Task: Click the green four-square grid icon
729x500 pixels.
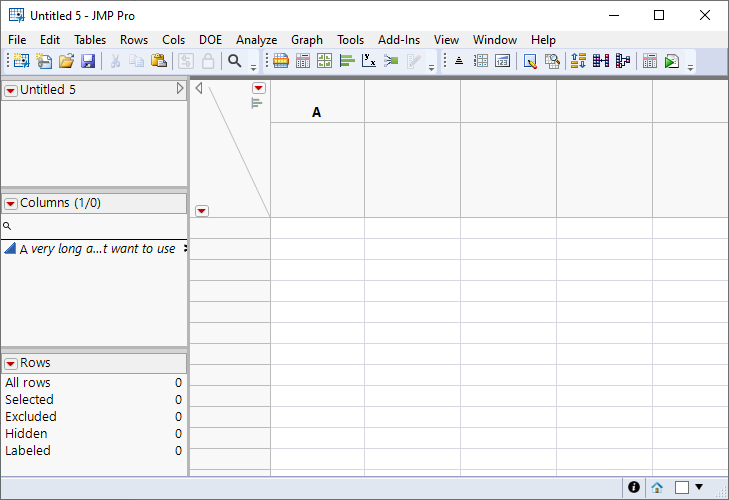Action: coord(325,61)
